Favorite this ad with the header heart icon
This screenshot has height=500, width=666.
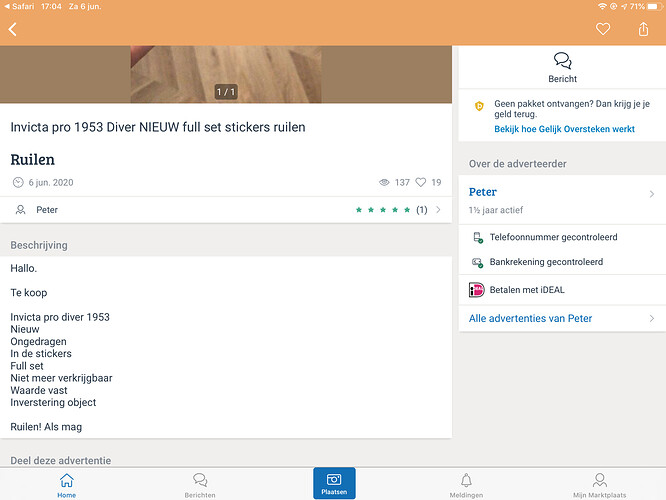603,29
